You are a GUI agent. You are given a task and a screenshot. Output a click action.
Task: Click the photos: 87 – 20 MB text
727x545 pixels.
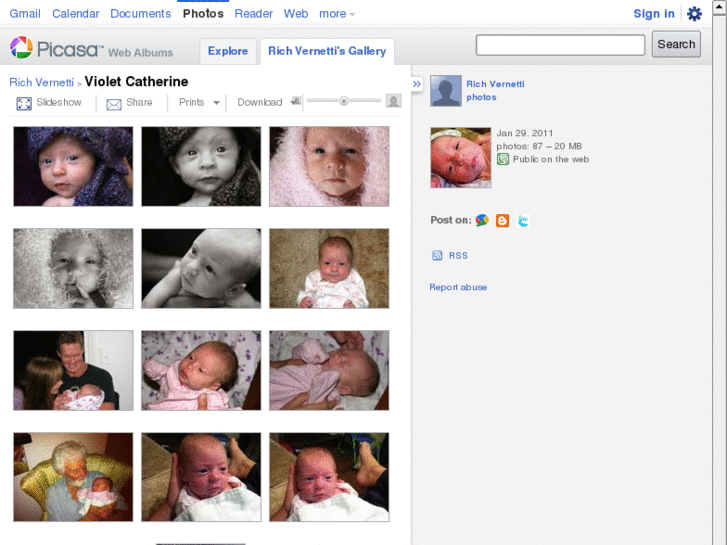pos(539,147)
